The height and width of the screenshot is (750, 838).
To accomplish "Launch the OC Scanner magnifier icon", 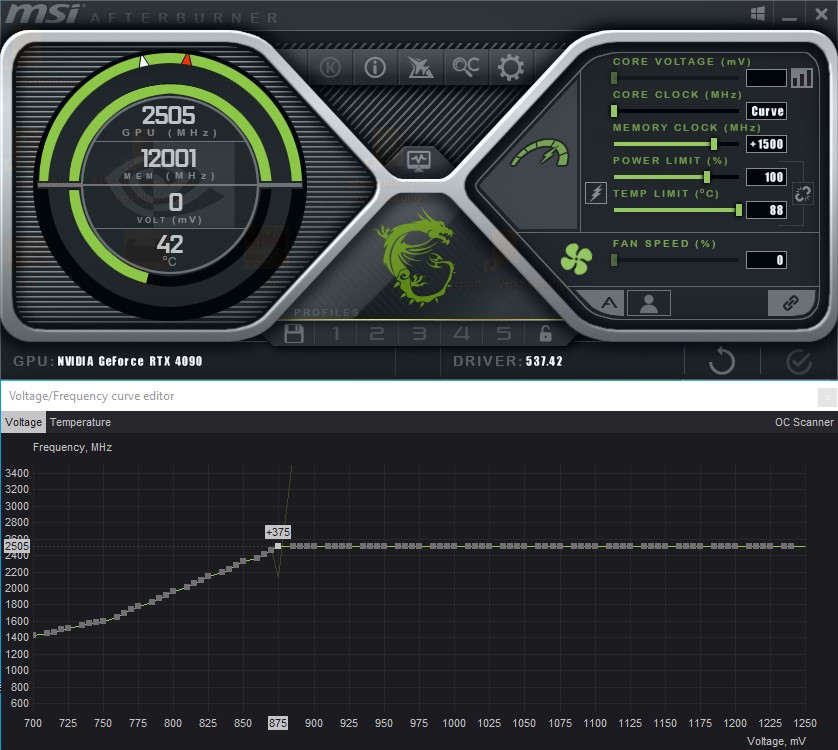I will point(465,67).
